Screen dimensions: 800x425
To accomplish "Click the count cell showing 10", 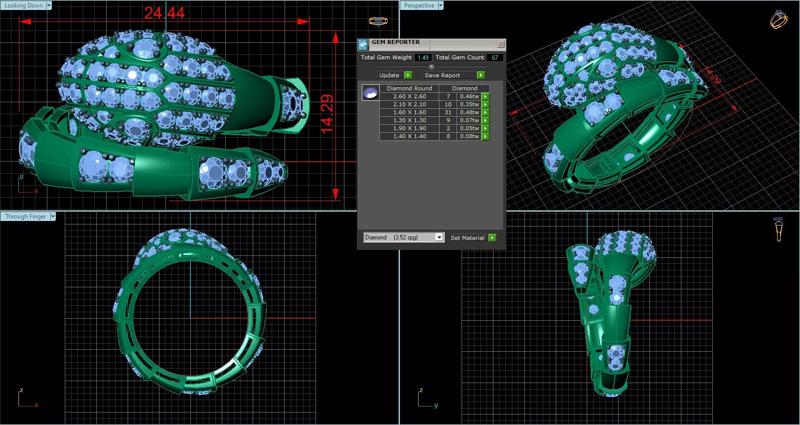I will [448, 104].
